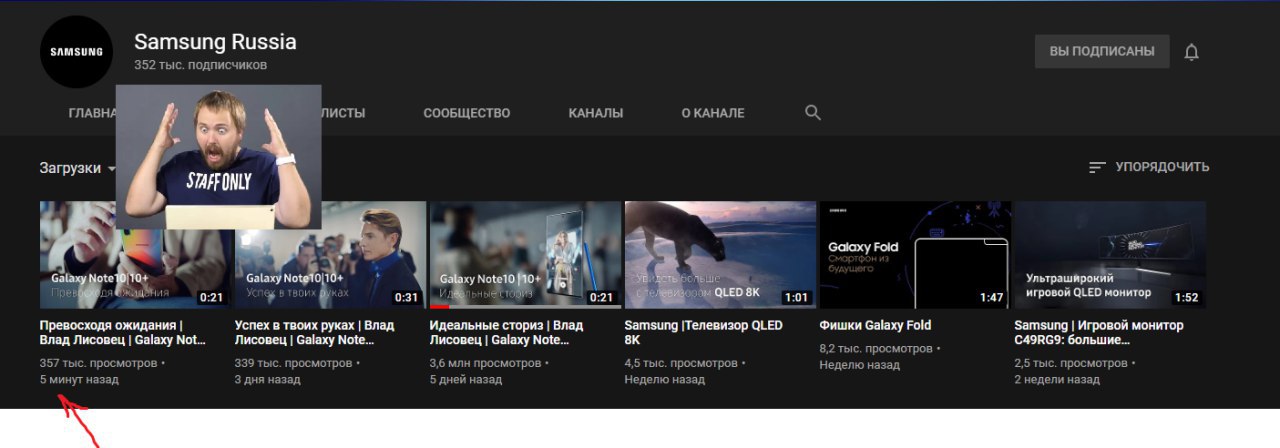The image size is (1280, 448).
Task: Click the overlaid STAFF ONLY man image
Action: coord(219,156)
